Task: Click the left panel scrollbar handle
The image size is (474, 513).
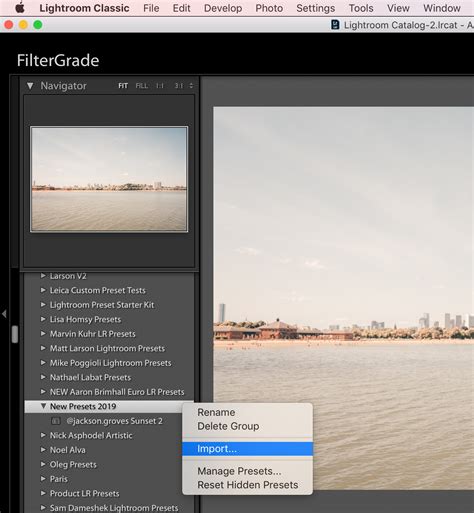Action: (x=15, y=334)
